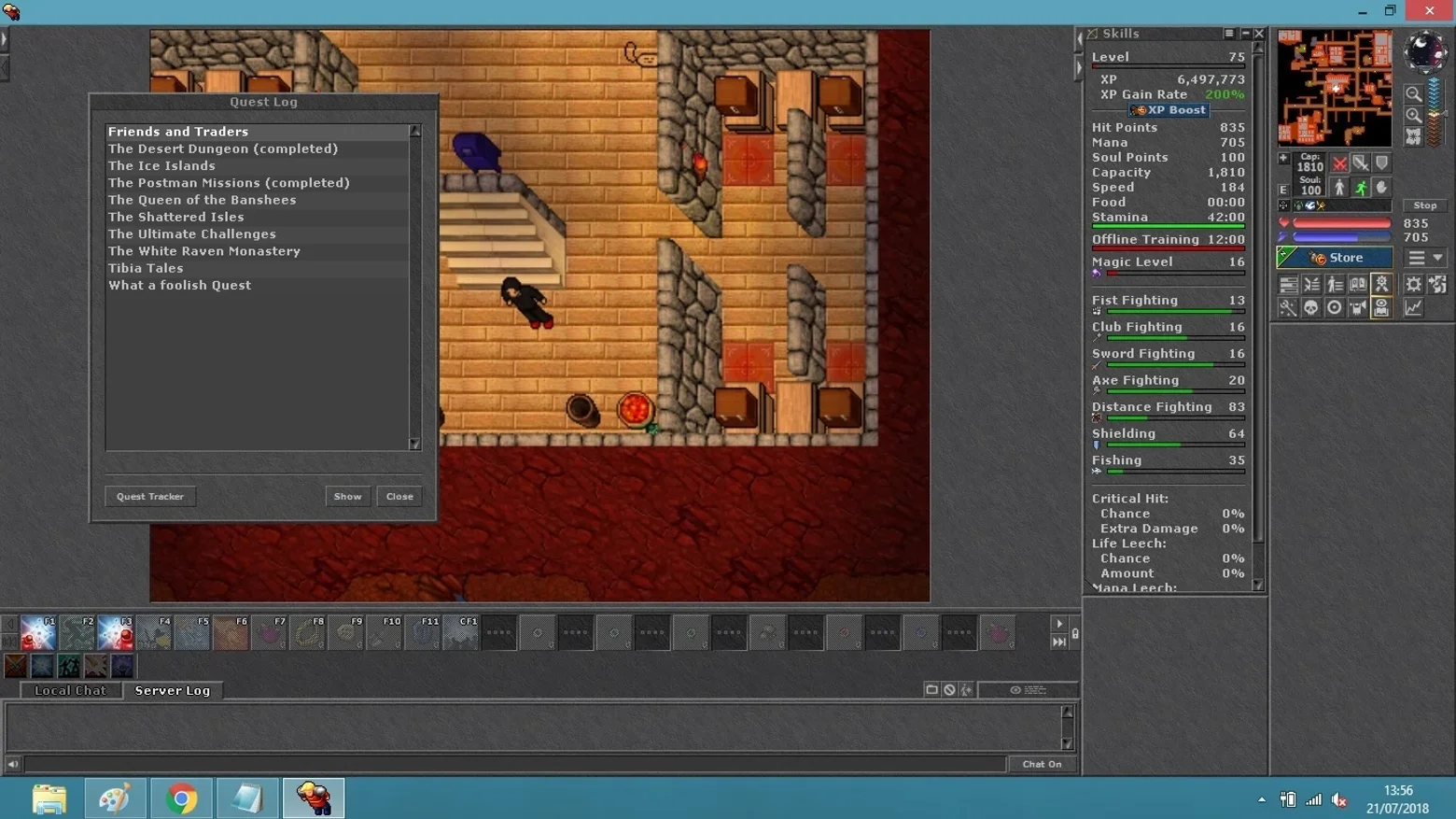Click the chat text input field
Image resolution: width=1456 pixels, height=819 pixels.
tap(515, 764)
